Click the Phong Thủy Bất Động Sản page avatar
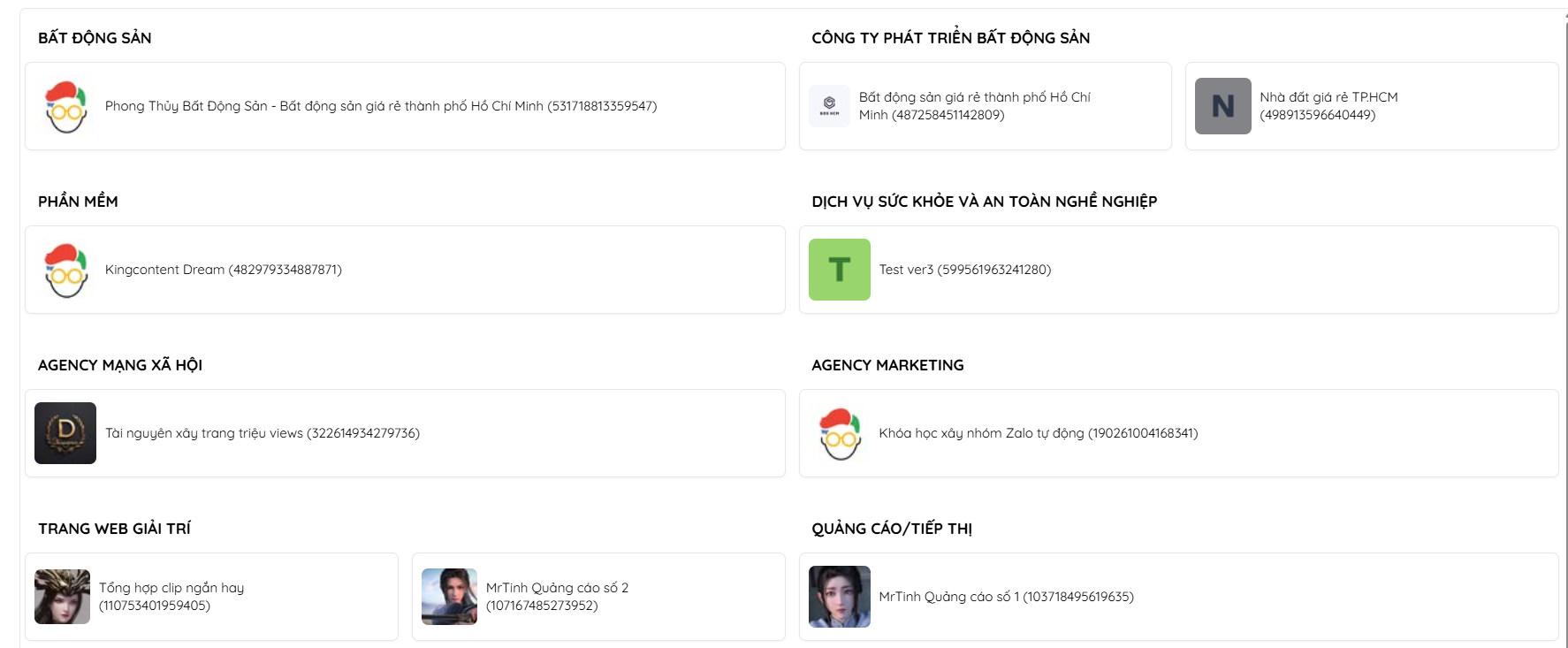This screenshot has width=1568, height=648. [x=66, y=106]
